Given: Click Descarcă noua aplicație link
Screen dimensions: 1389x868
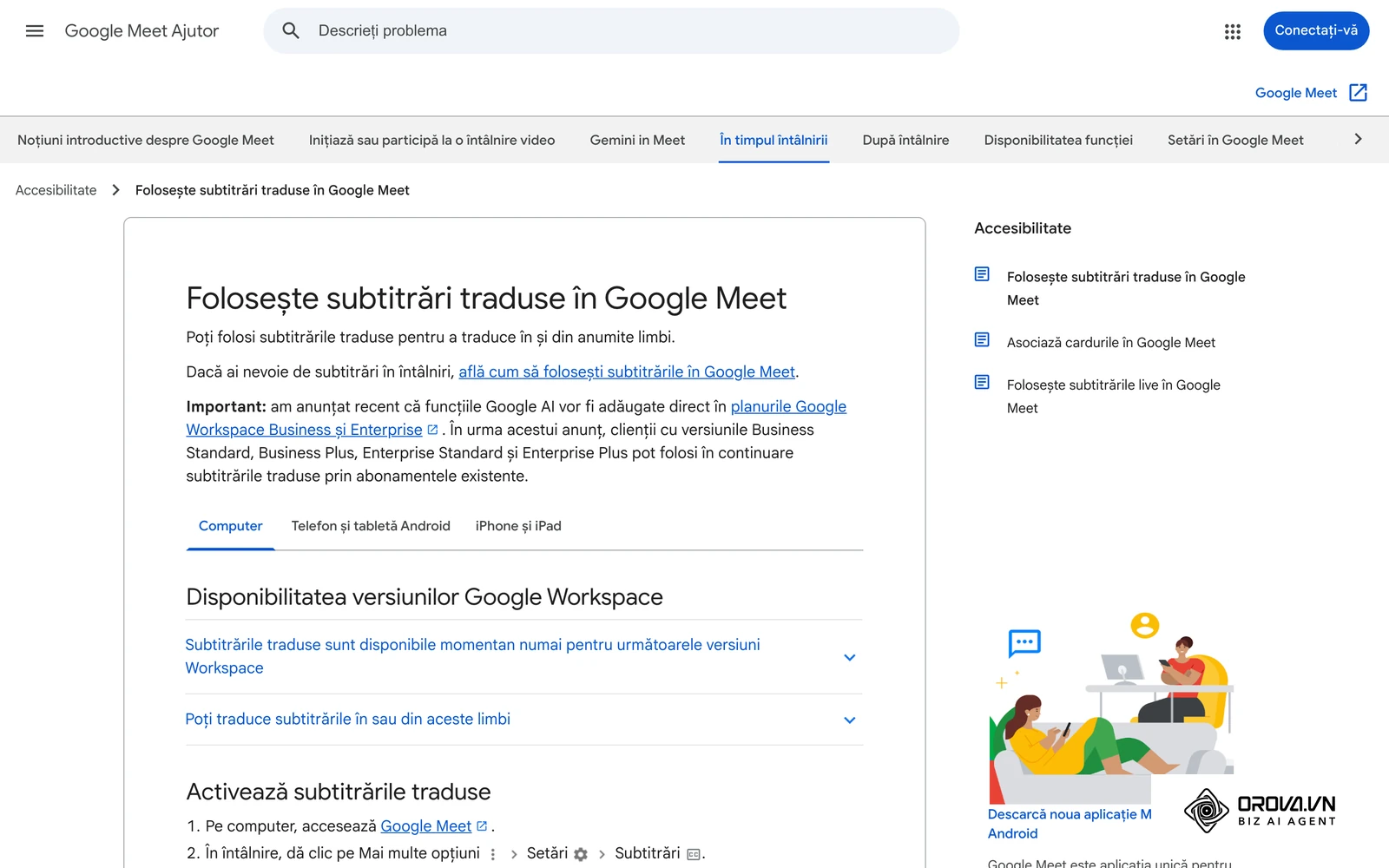Looking at the screenshot, I should [1070, 824].
